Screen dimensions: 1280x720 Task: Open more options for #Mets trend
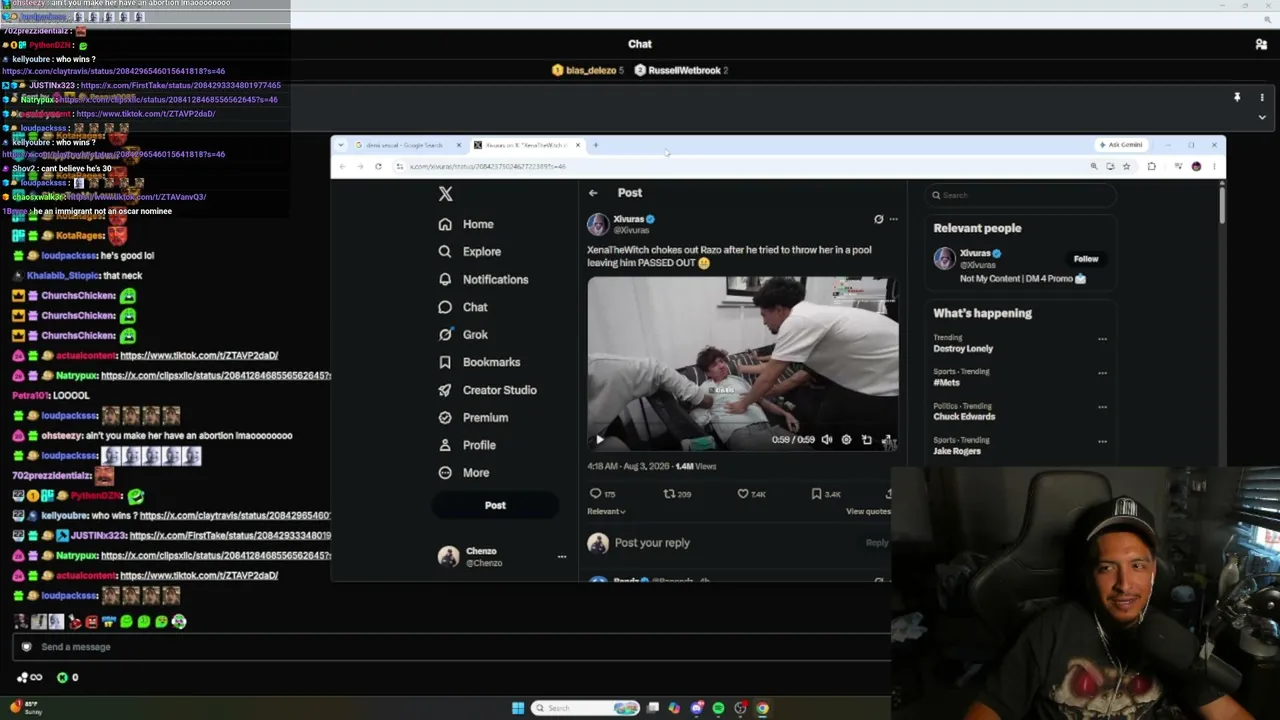coord(1103,373)
